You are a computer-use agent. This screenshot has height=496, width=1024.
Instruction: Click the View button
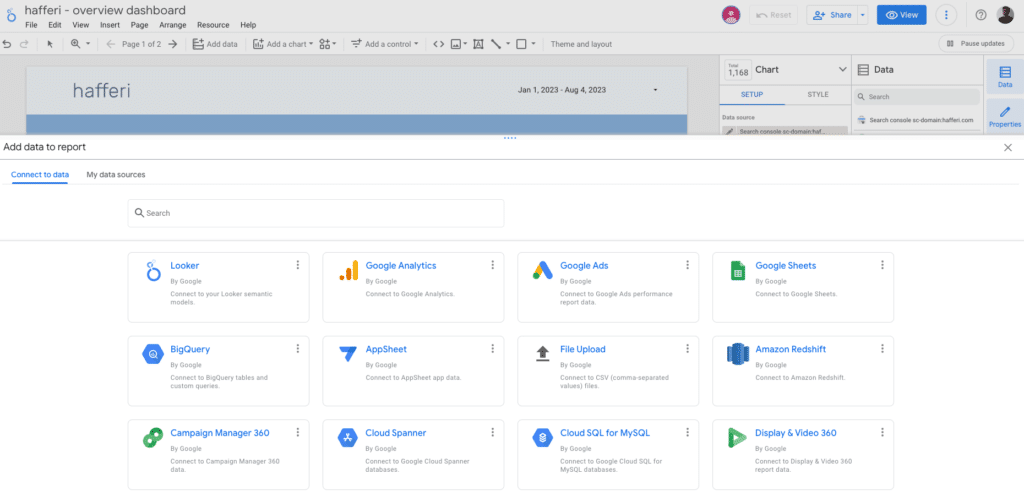[901, 15]
